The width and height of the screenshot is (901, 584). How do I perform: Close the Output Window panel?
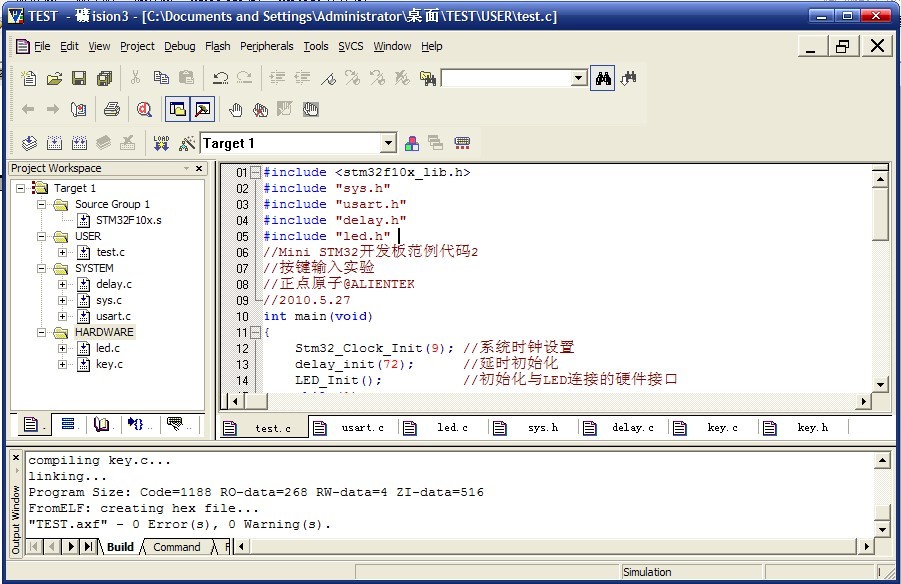coord(16,458)
